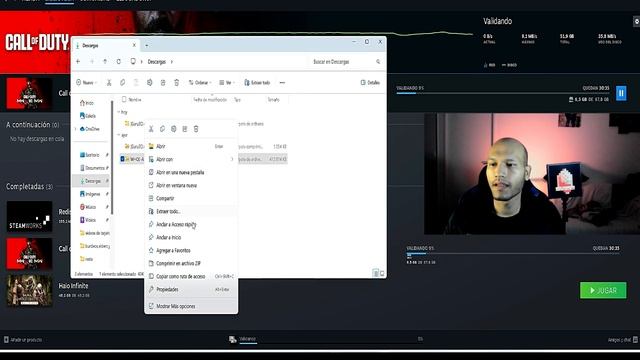Image resolution: width=640 pixels, height=360 pixels.
Task: Choose Anclar a Inicio
Action: tap(191, 237)
